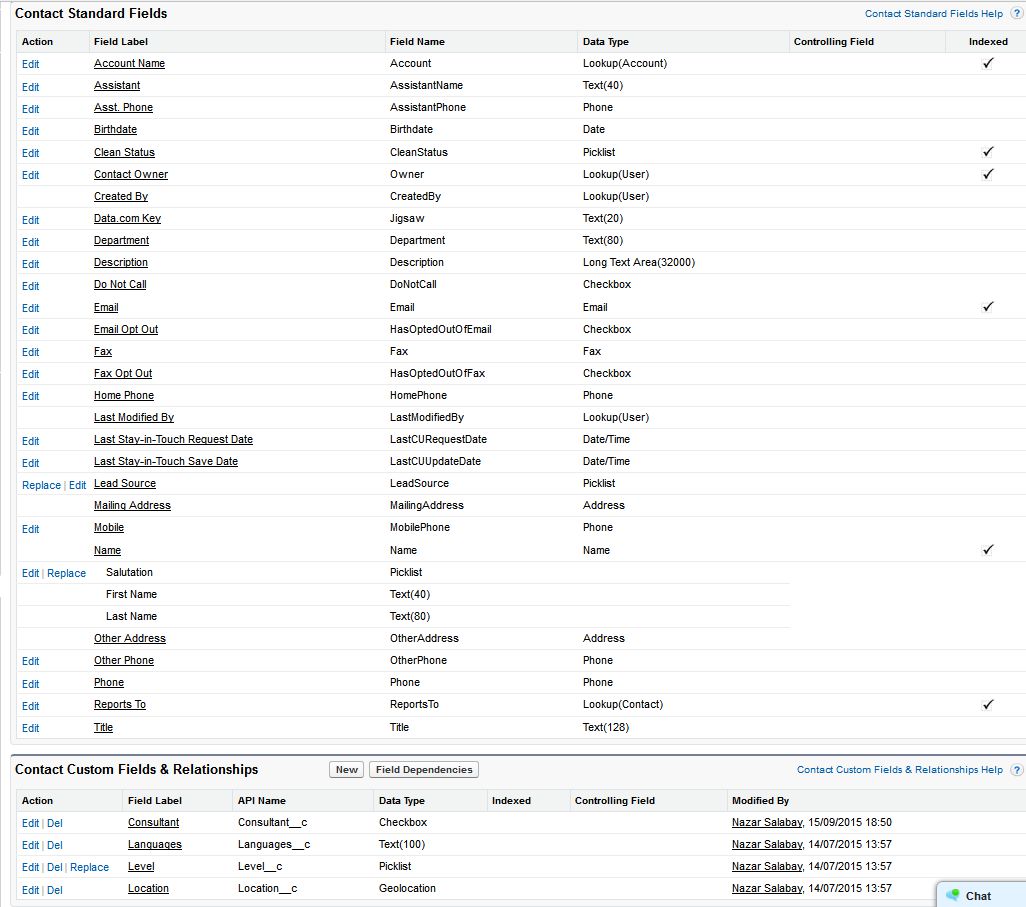Edit the Reports To field
Viewport: 1026px width, 907px height.
click(x=31, y=706)
